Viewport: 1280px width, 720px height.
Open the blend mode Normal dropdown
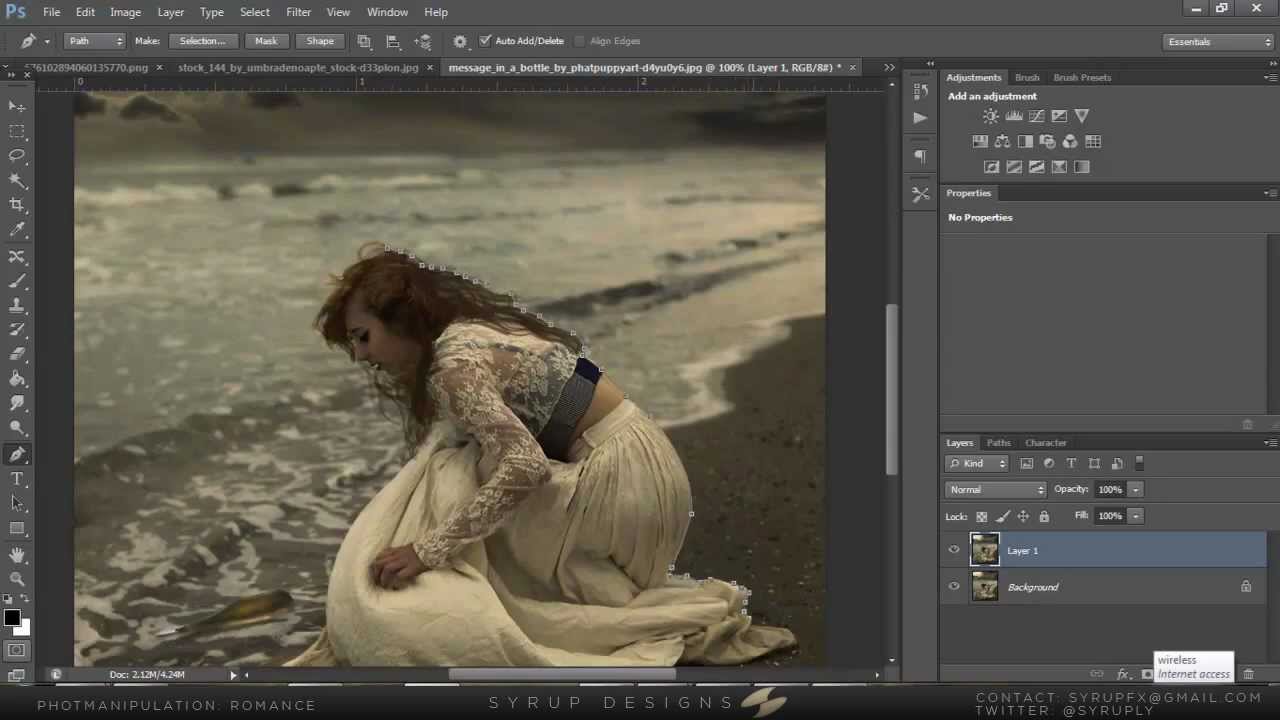pyautogui.click(x=996, y=490)
